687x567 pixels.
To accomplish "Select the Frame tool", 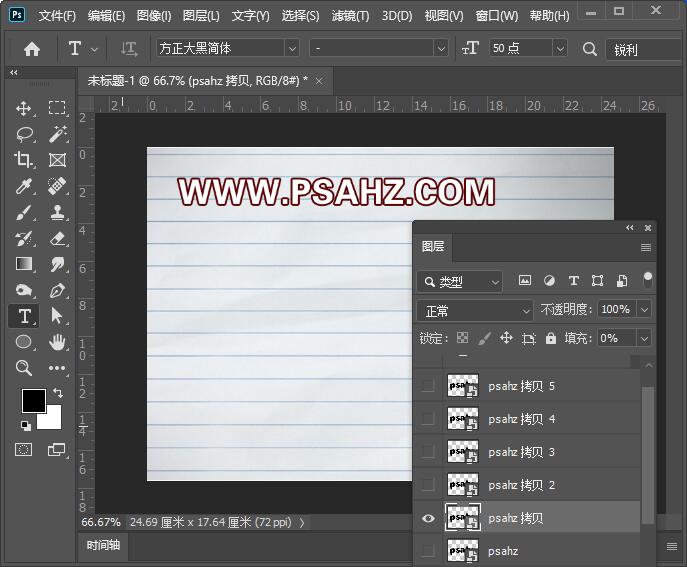I will (x=57, y=160).
